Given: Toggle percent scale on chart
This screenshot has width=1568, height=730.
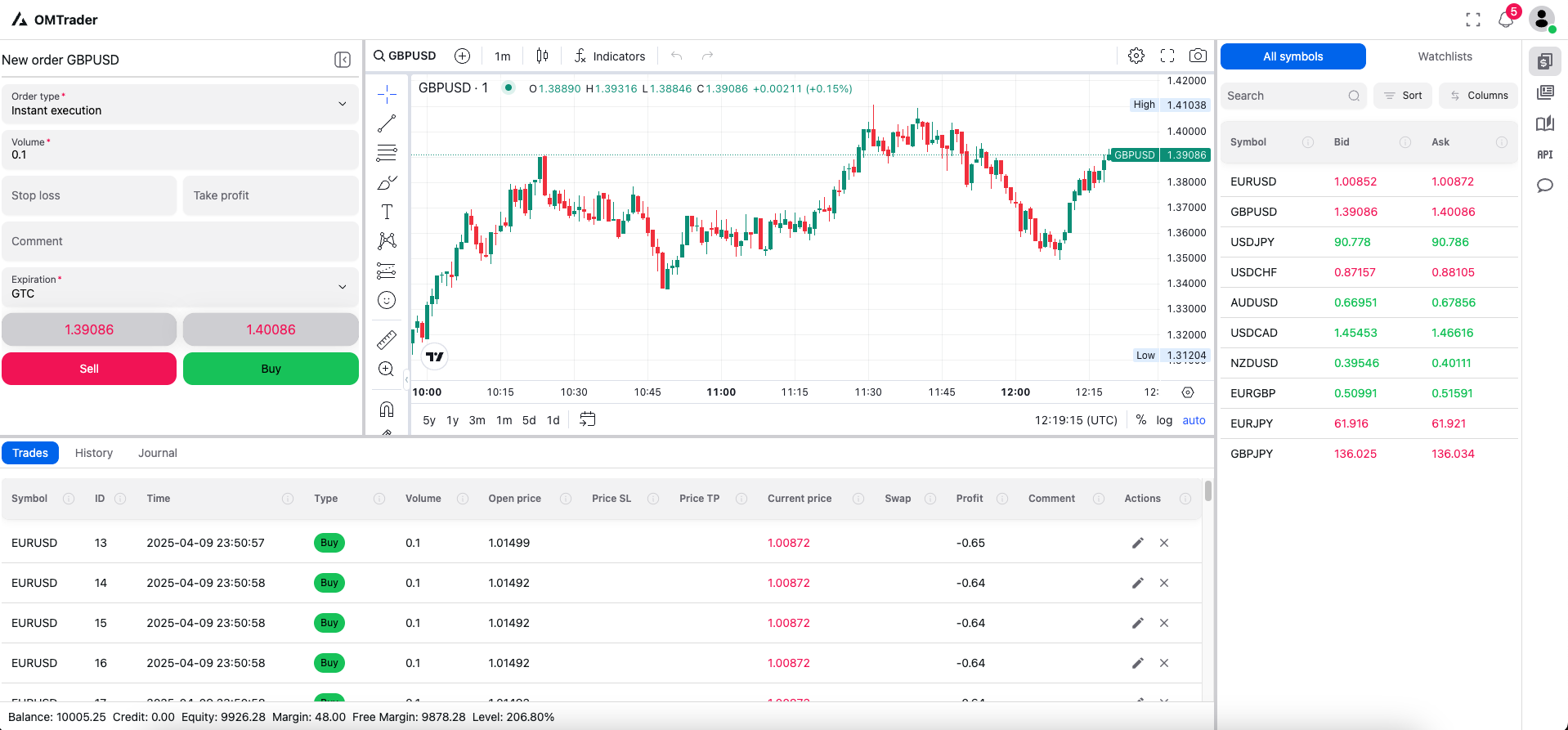Looking at the screenshot, I should (1140, 420).
